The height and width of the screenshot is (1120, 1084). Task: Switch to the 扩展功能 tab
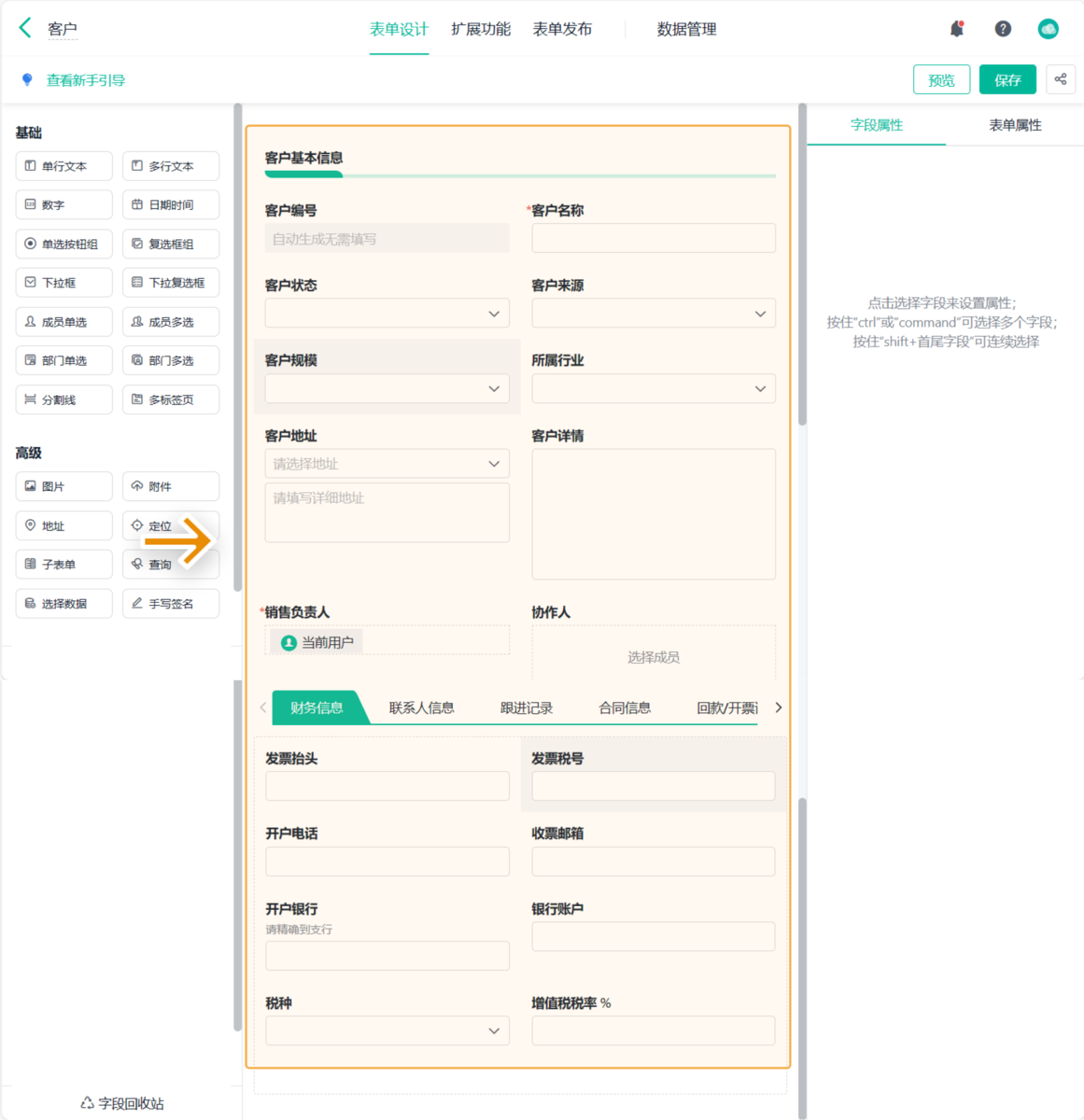coord(481,29)
